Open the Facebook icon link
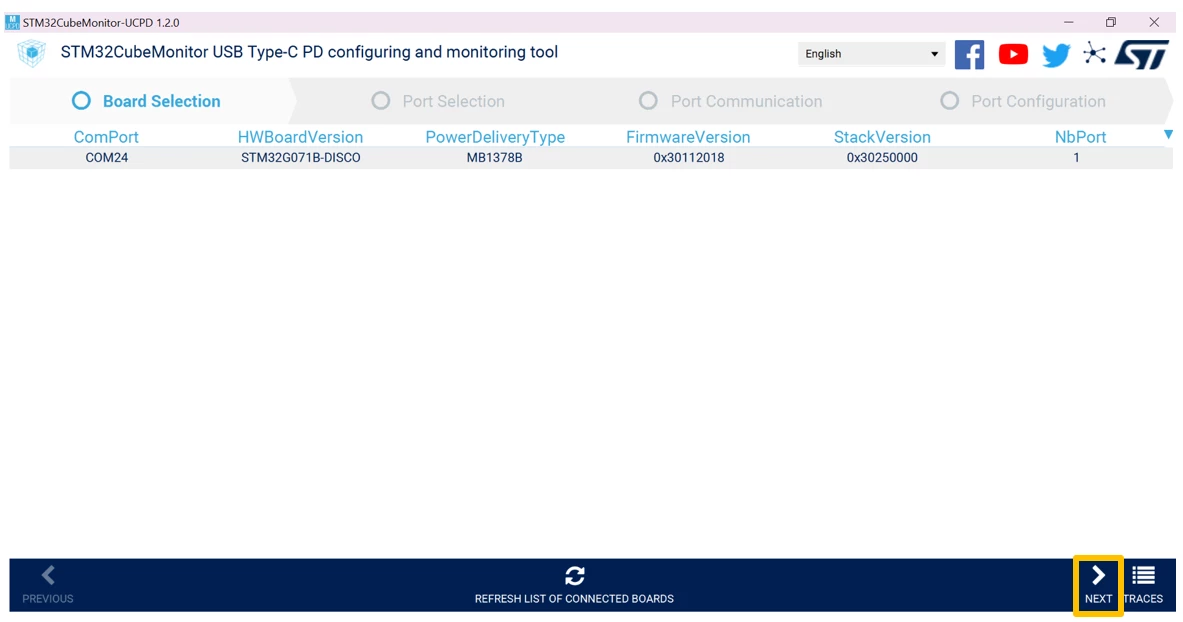Screen dimensions: 1183x622 pos(969,54)
